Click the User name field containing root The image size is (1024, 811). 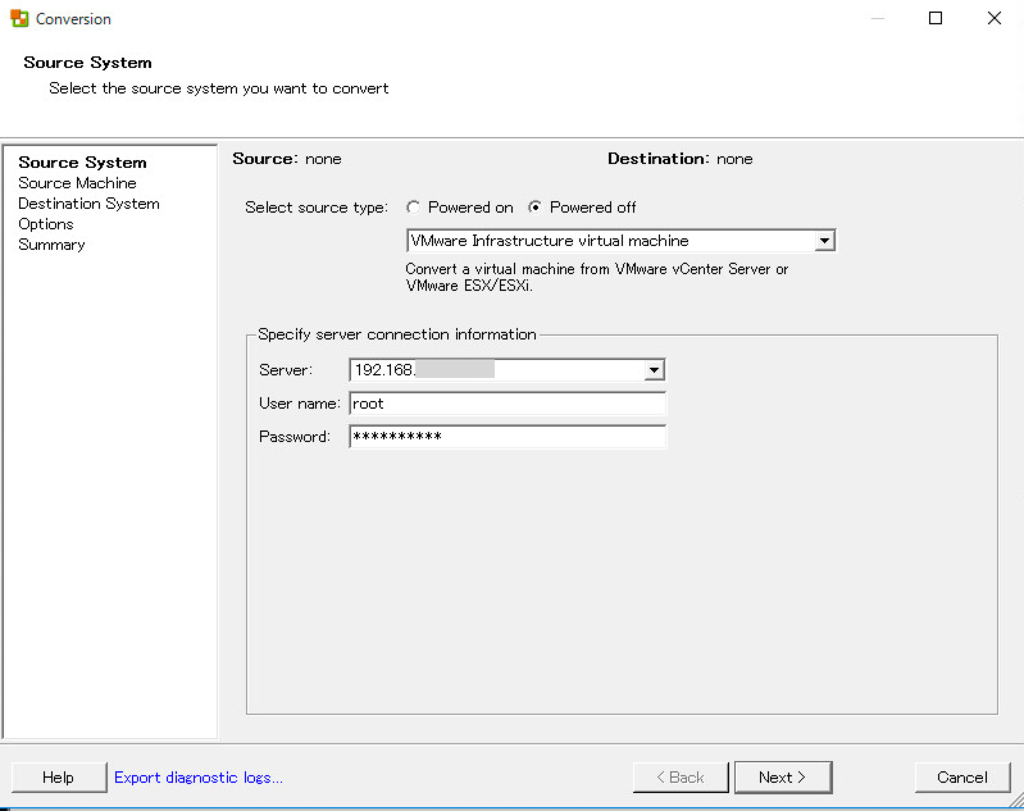tap(507, 404)
